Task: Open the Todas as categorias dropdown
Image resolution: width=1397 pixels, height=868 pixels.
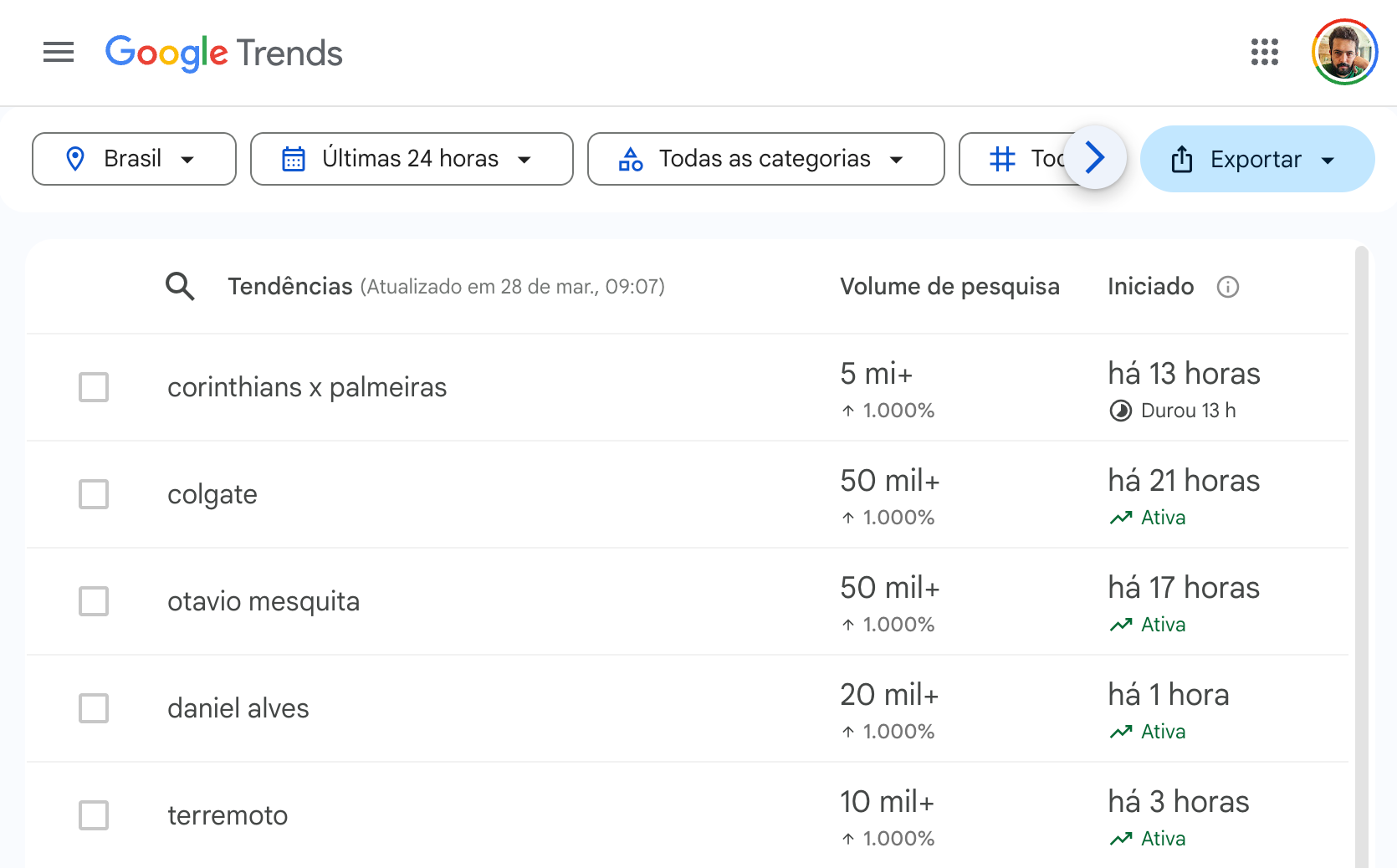Action: coord(765,159)
